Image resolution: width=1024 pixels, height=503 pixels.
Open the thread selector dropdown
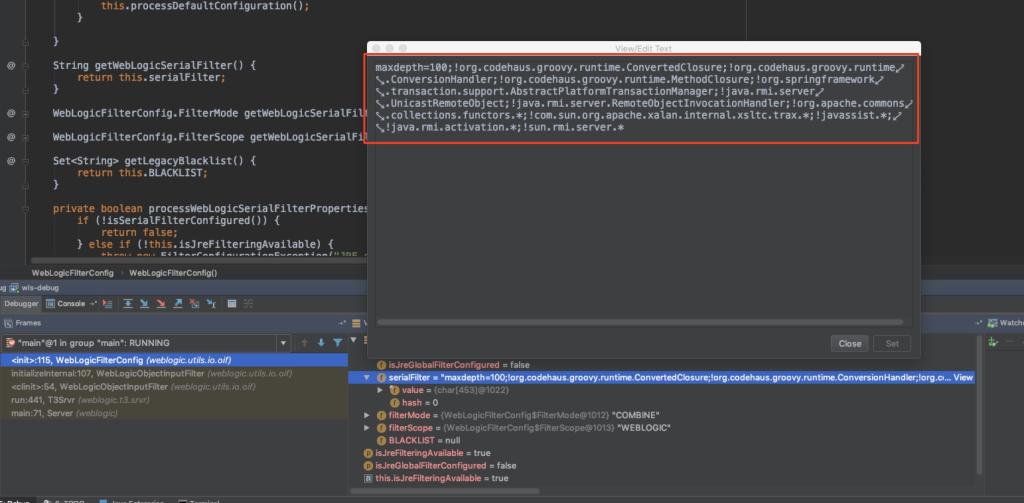(283, 343)
